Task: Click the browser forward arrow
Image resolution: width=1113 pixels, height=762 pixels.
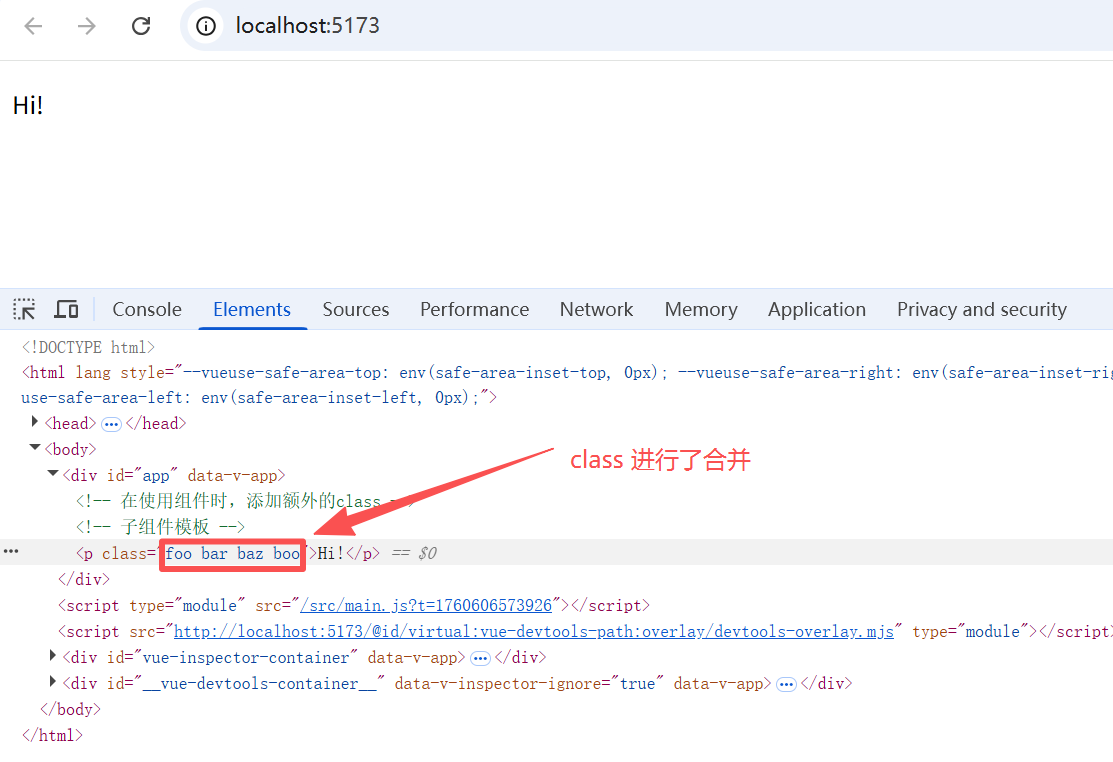Action: (87, 26)
